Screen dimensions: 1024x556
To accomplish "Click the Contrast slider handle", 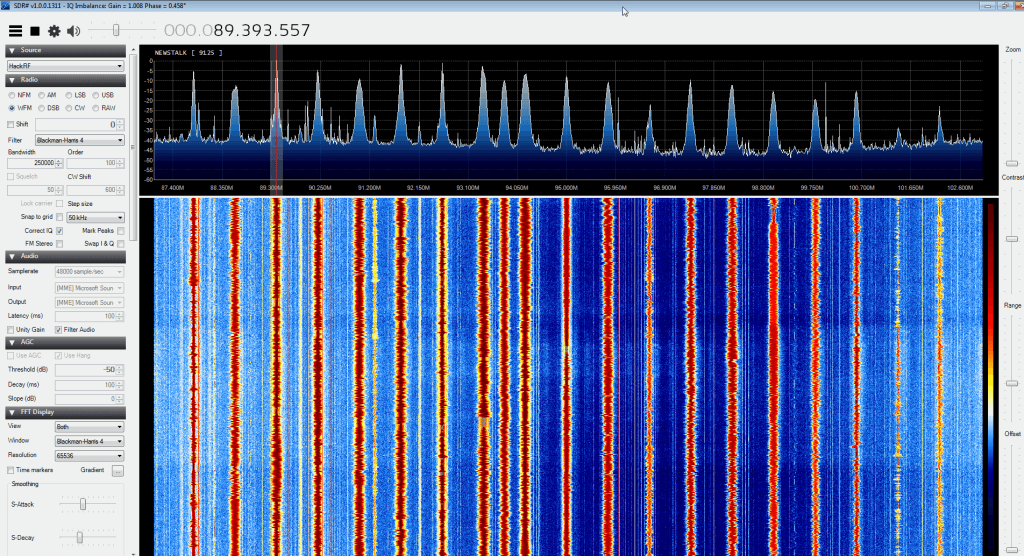I will 1012,239.
